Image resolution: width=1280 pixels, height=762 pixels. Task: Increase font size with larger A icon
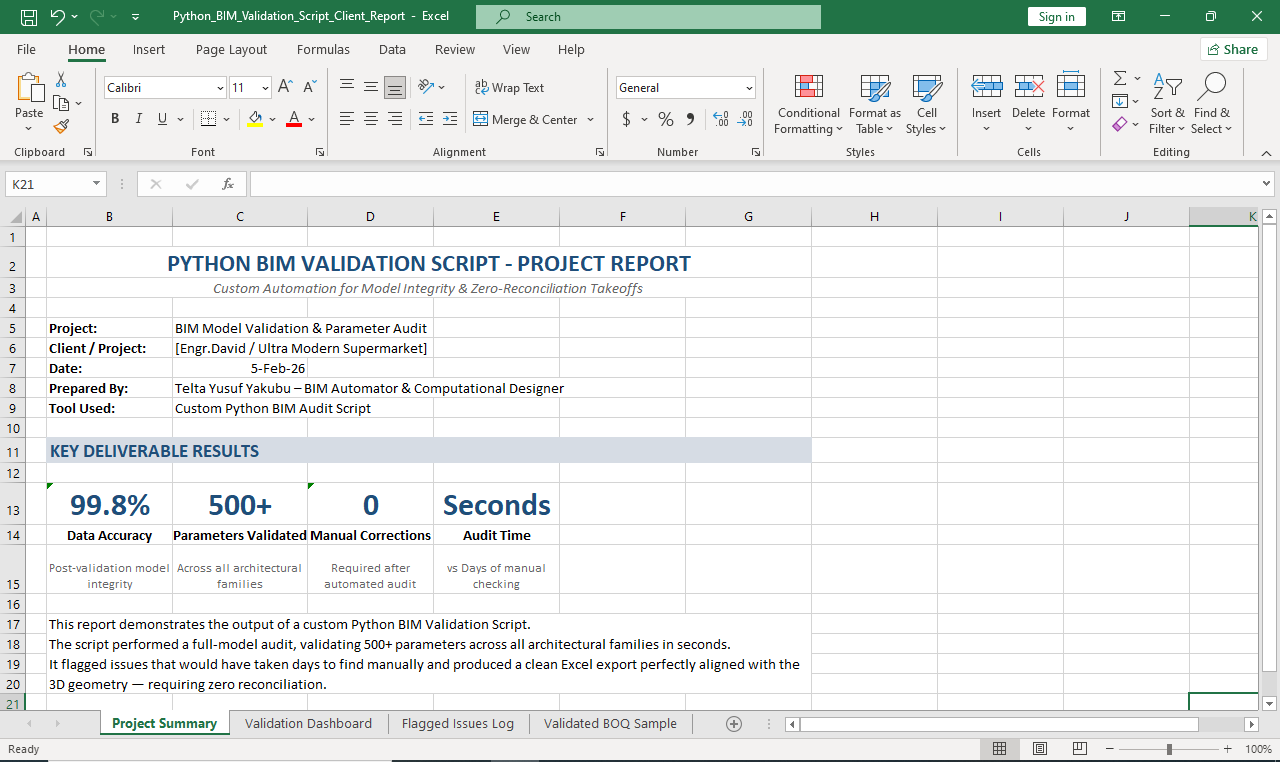click(285, 88)
